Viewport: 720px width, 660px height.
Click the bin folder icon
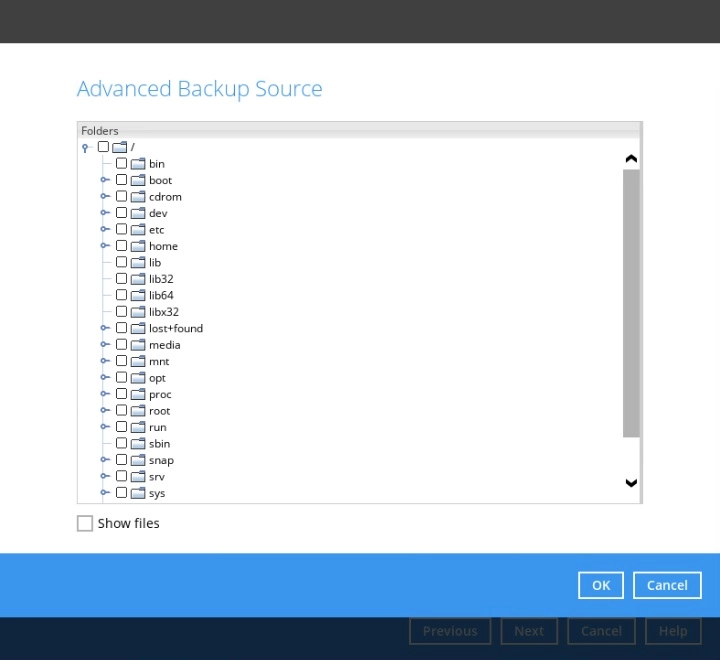(138, 164)
